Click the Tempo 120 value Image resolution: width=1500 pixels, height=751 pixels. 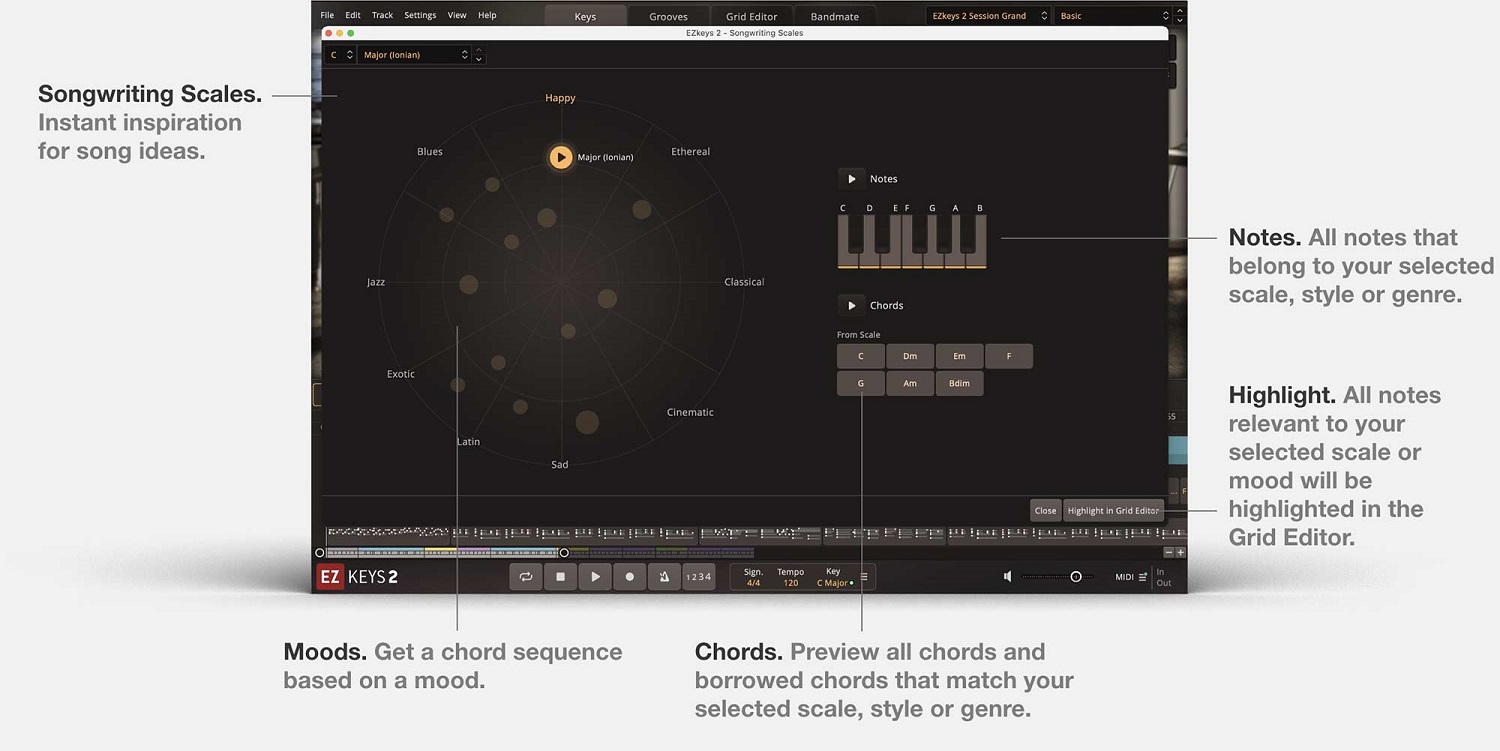[791, 577]
